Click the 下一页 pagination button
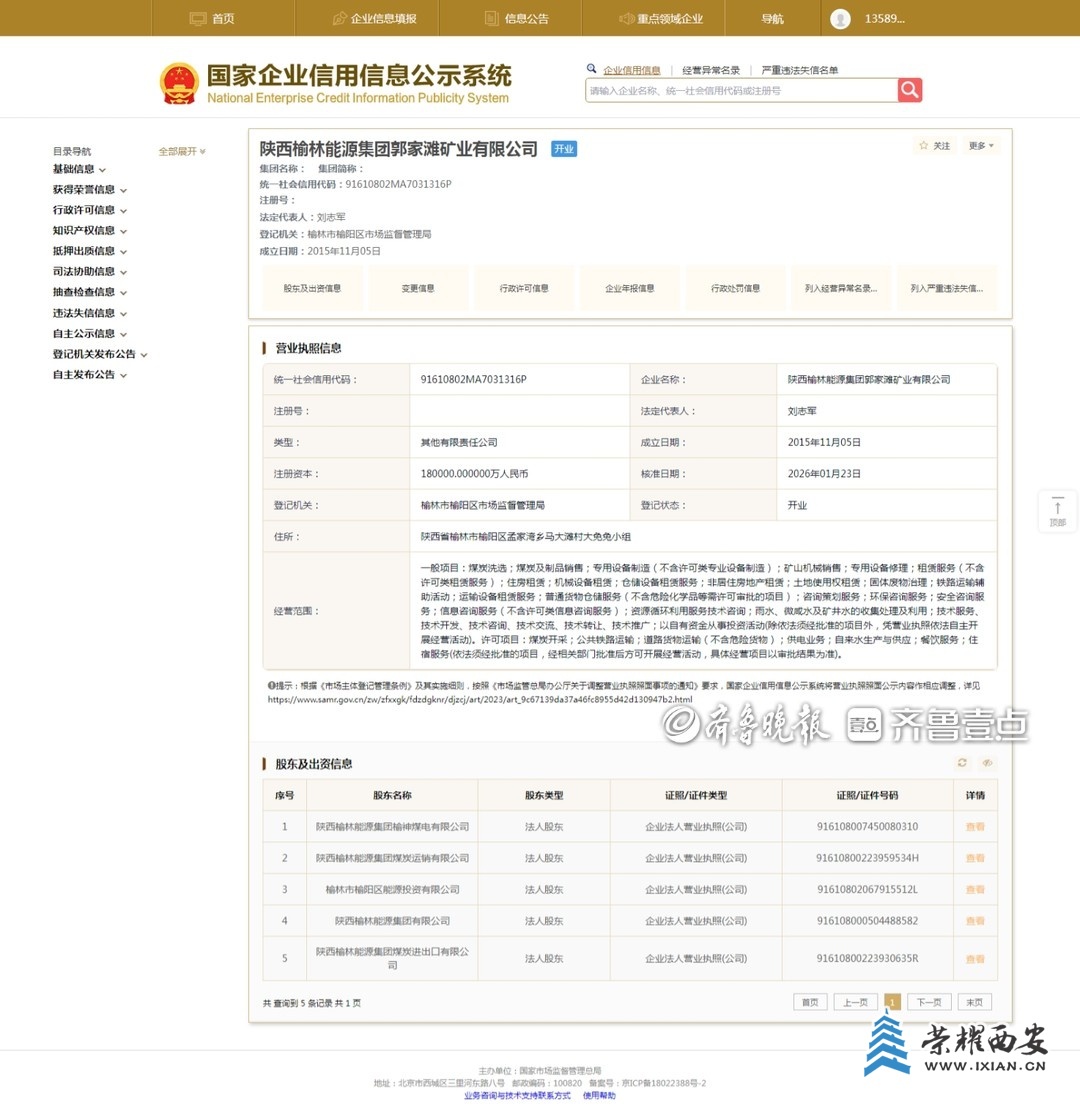 click(x=929, y=1002)
